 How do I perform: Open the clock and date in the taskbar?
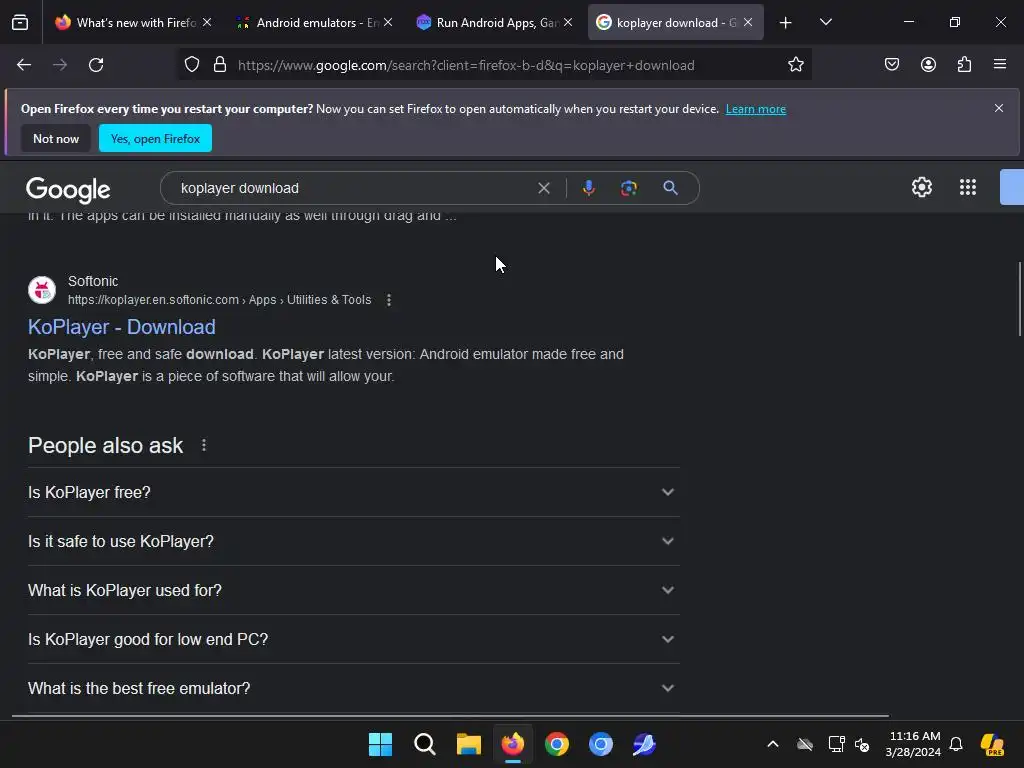pyautogui.click(x=913, y=744)
